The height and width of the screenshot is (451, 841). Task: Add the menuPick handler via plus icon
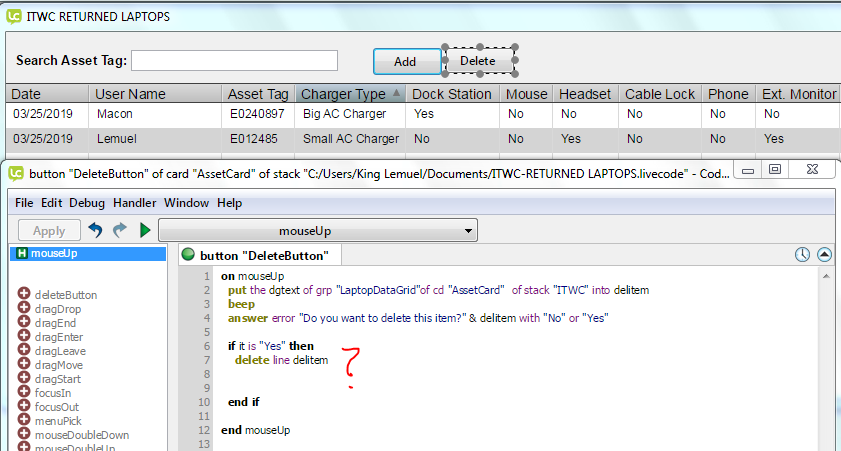click(x=24, y=421)
